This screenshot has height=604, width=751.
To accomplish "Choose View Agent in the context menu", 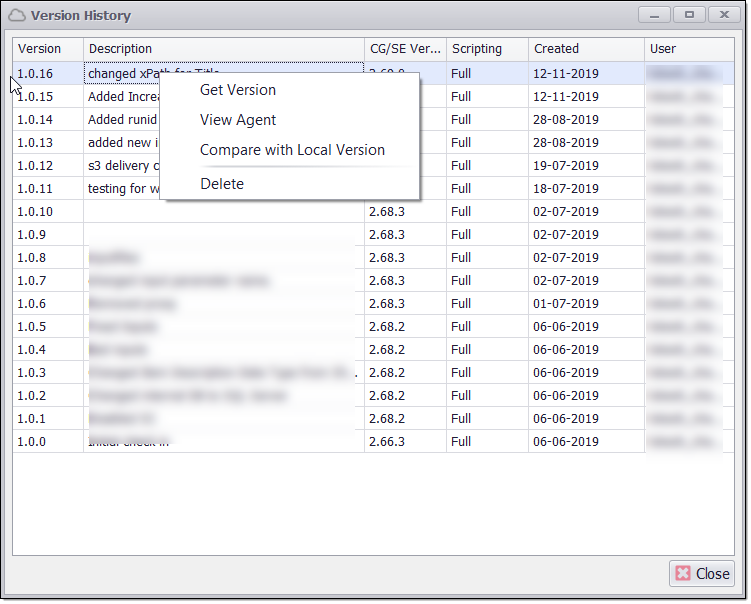I will [x=238, y=120].
